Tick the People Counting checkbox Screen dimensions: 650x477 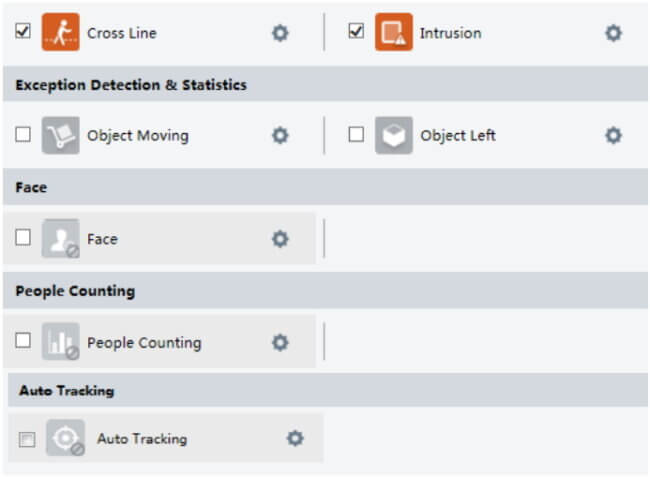click(x=23, y=341)
